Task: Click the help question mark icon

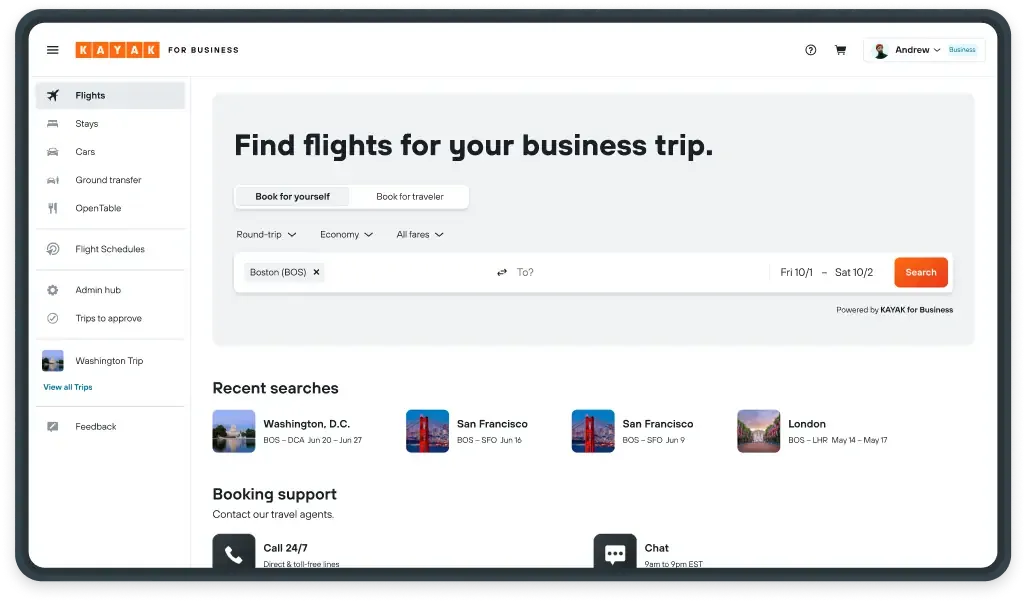Action: point(811,50)
